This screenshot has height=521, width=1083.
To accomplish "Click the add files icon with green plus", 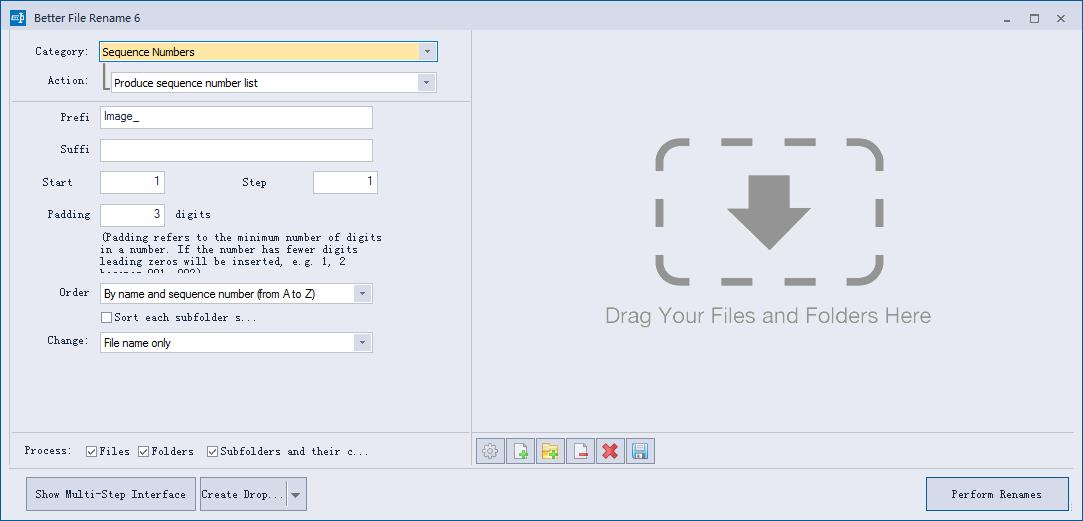I will (520, 452).
